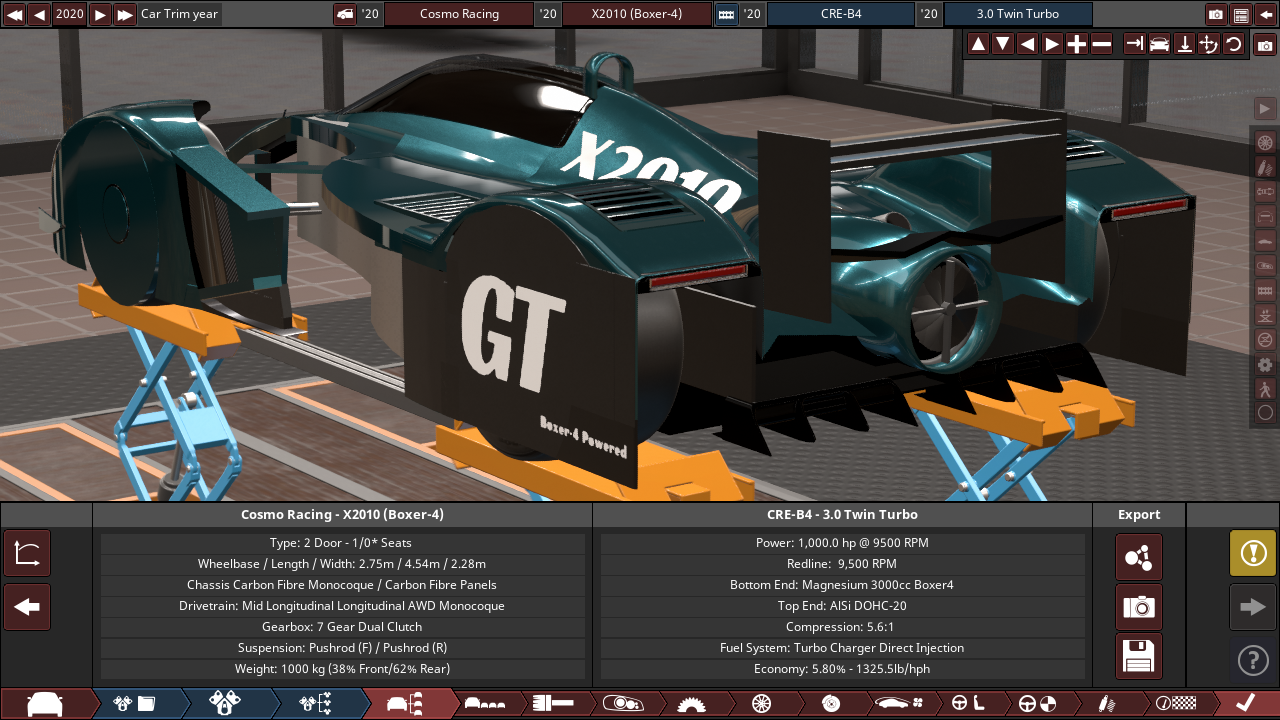
Task: Open the engine family folder tab
Action: 135,704
